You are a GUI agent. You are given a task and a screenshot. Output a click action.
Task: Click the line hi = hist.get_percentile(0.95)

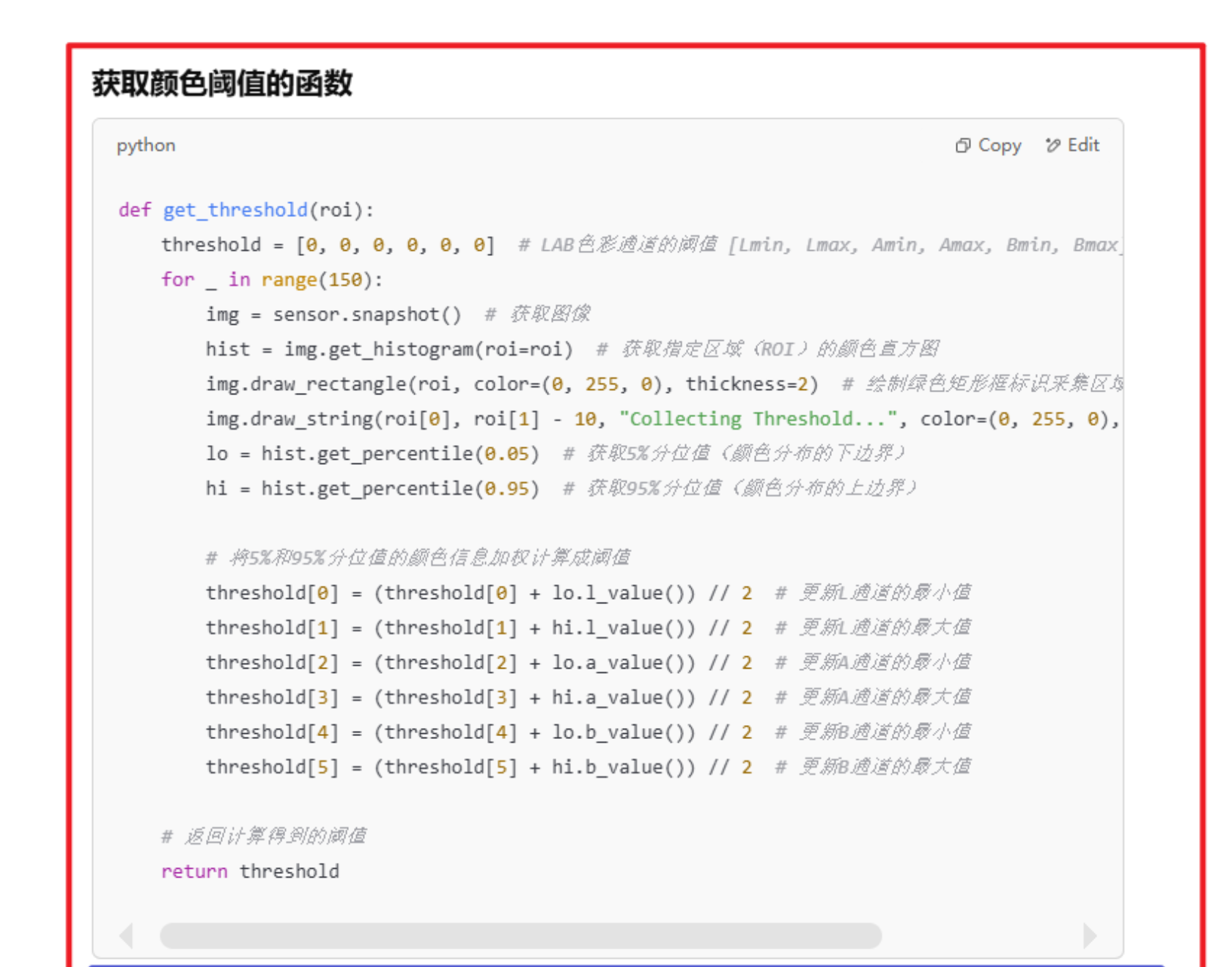point(372,489)
